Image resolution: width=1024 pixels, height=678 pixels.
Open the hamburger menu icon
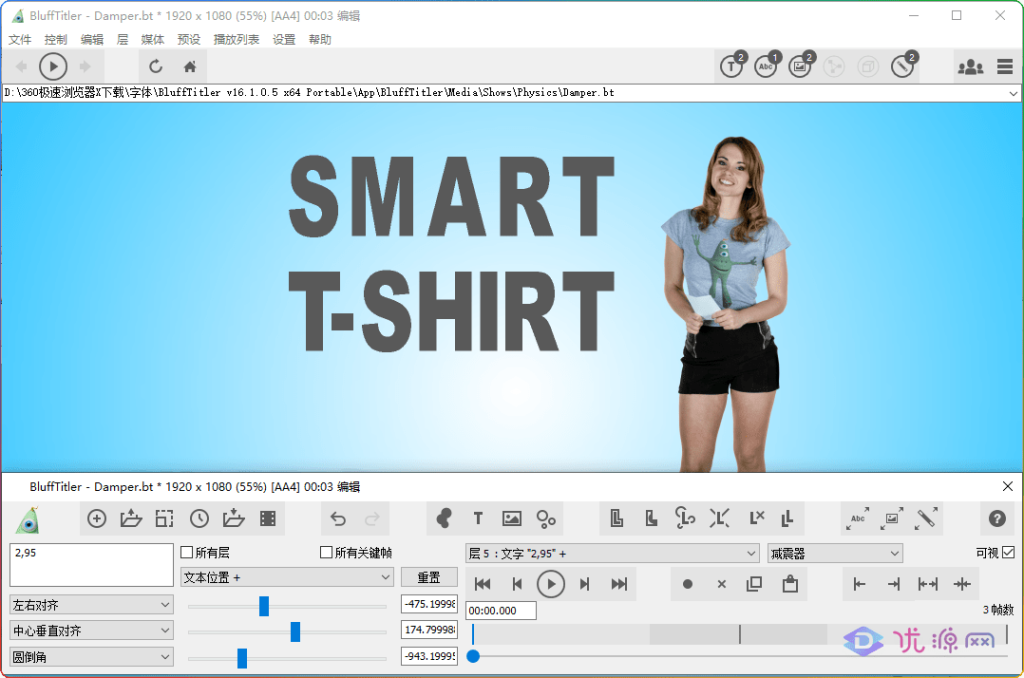click(x=1005, y=66)
